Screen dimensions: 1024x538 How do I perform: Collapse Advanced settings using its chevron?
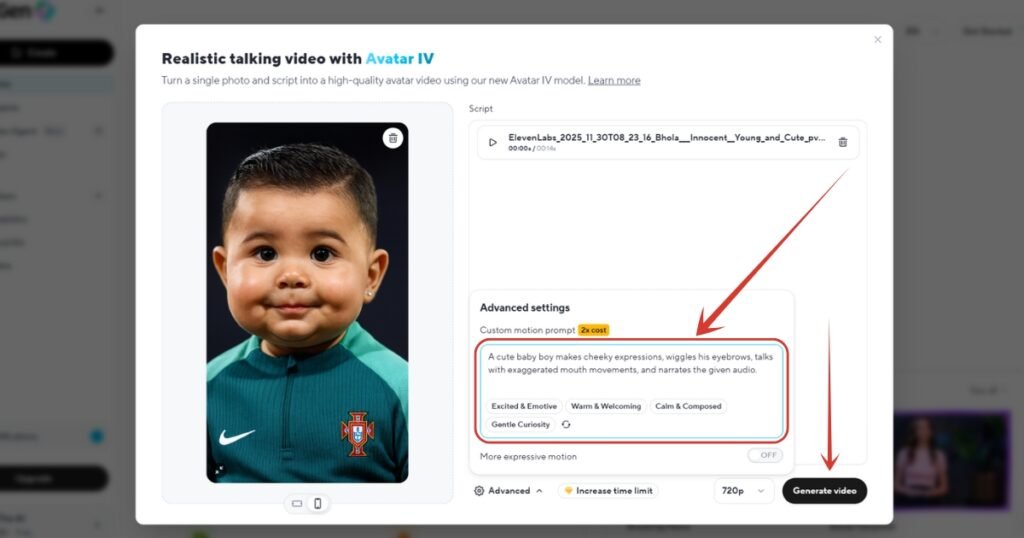(540, 491)
